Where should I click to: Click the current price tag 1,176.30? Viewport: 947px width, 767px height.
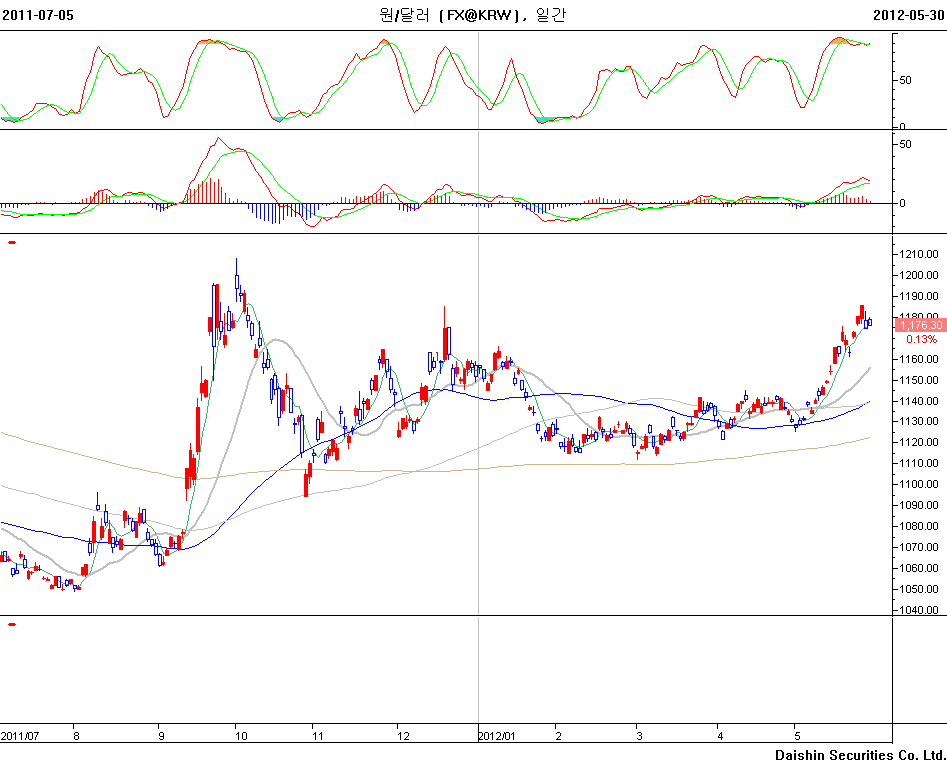click(x=920, y=325)
